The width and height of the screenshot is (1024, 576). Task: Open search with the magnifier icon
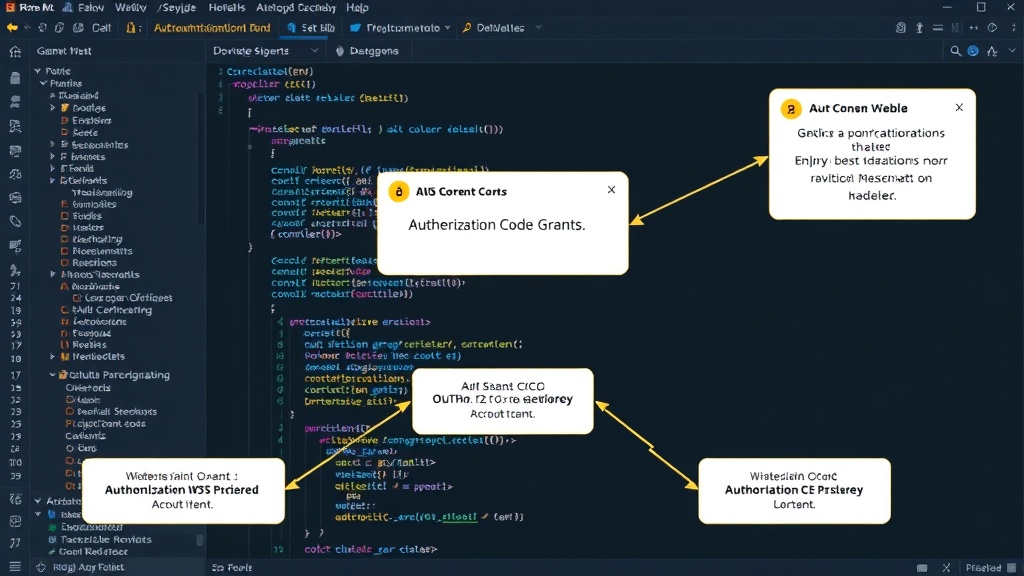[955, 51]
